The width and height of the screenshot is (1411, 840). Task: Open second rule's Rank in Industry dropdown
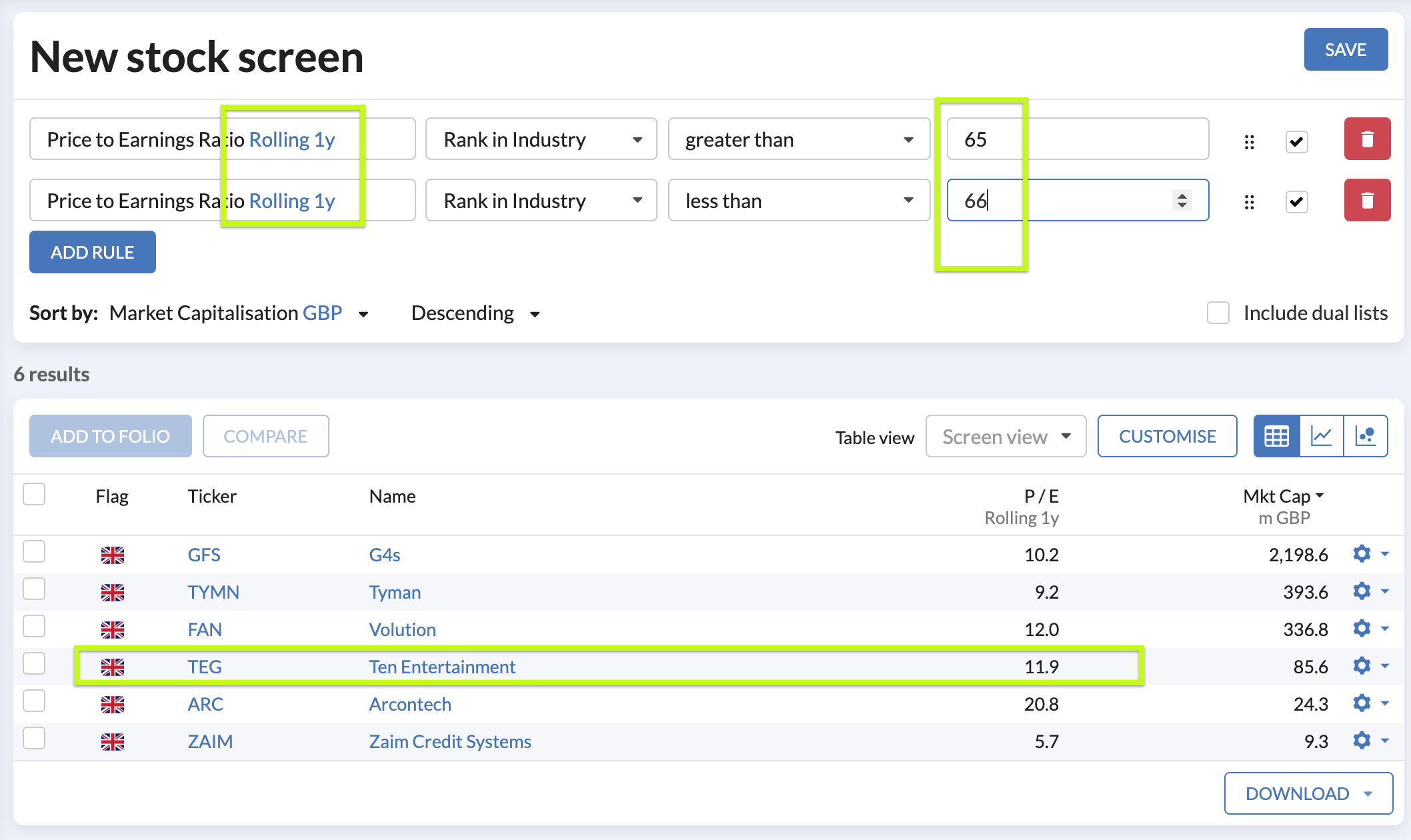541,200
